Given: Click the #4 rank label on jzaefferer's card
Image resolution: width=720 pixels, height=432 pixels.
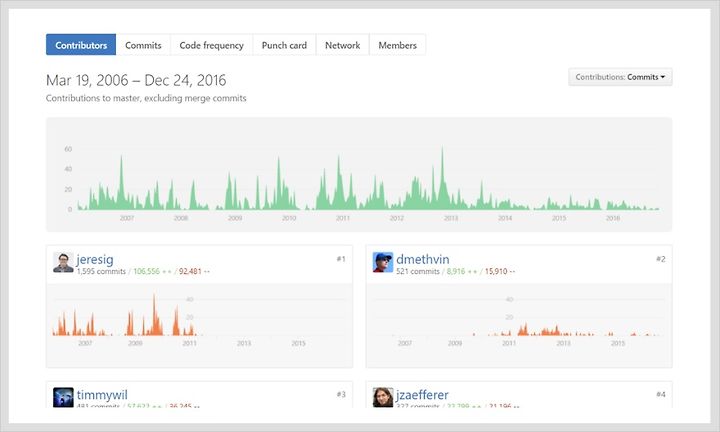Looking at the screenshot, I should (660, 394).
